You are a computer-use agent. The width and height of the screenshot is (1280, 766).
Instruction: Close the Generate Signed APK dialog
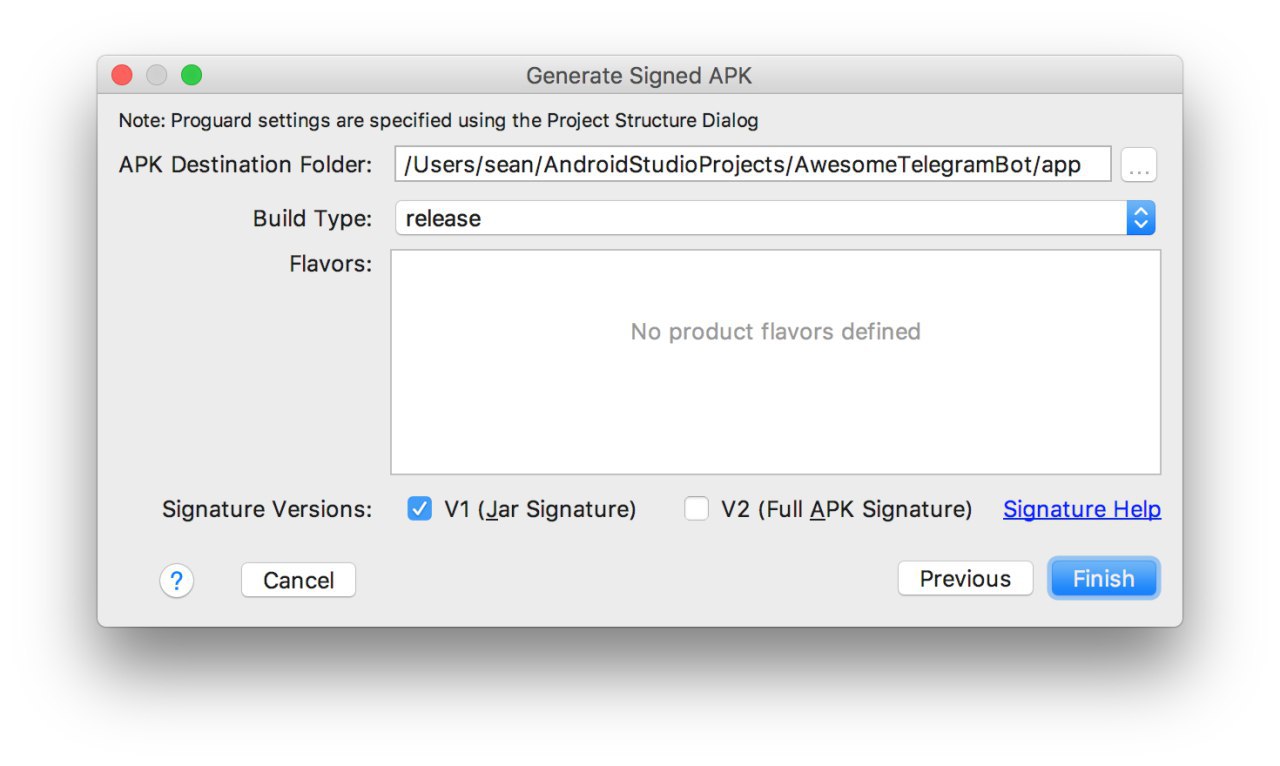pyautogui.click(x=122, y=75)
